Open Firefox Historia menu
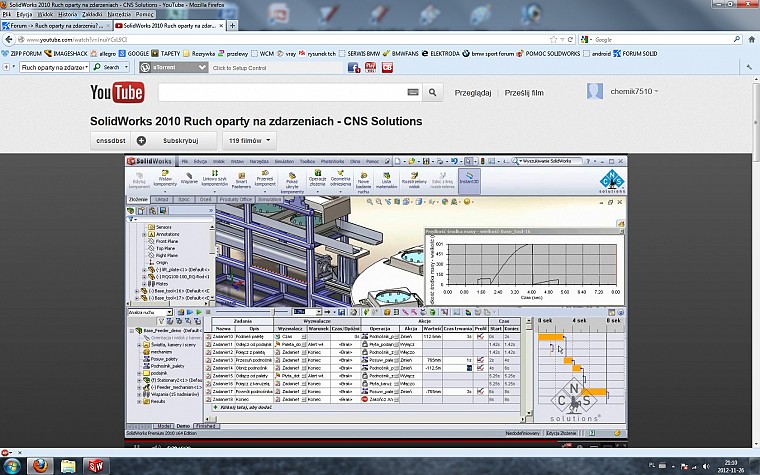Screen dimensions: 760x475 point(68,14)
